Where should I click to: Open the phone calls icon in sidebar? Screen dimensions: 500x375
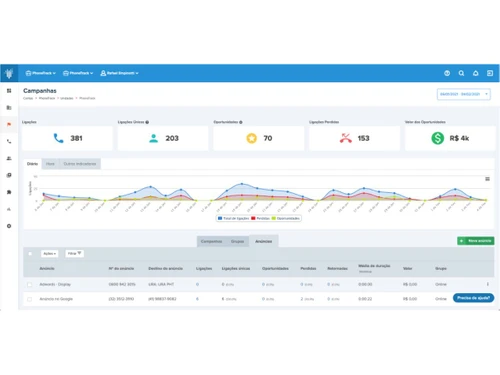(x=9, y=141)
